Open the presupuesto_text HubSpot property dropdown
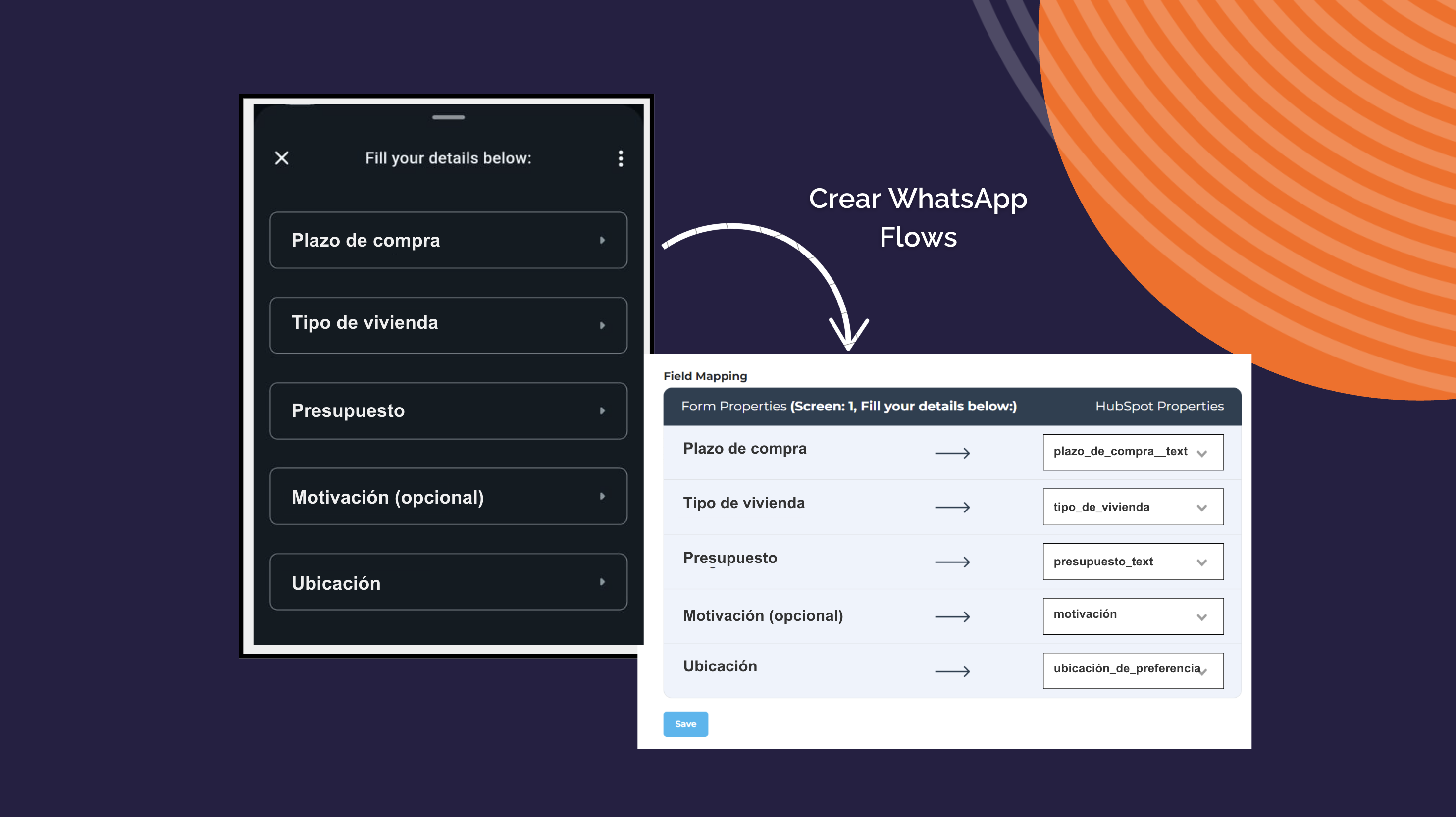 tap(1133, 562)
